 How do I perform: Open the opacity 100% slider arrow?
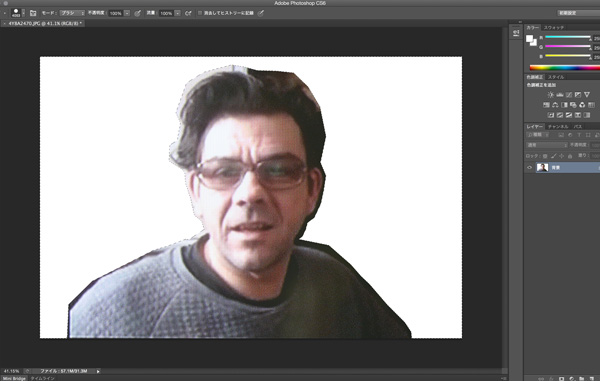click(x=127, y=13)
